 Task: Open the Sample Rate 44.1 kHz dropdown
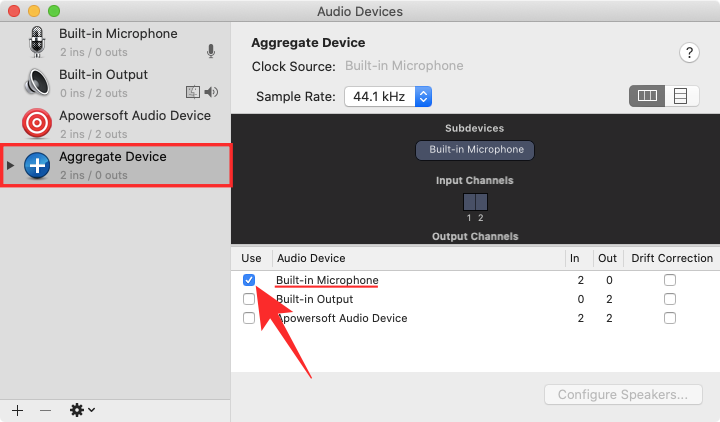pyautogui.click(x=388, y=96)
